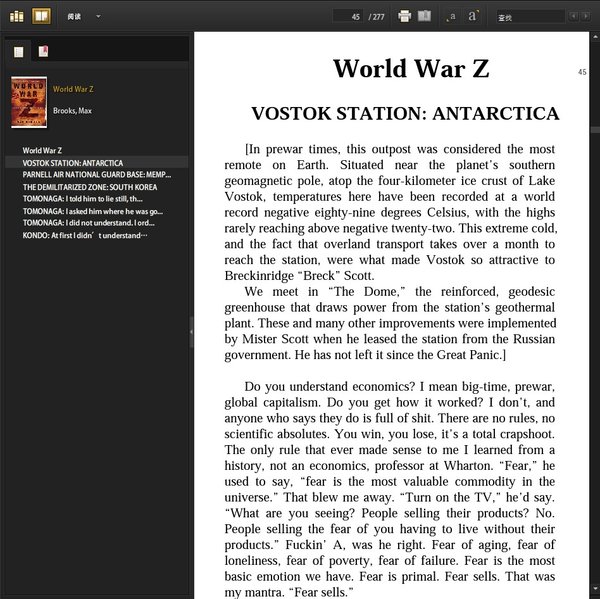Open the Table of Contents panel tab
This screenshot has width=600, height=599.
pyautogui.click(x=18, y=52)
